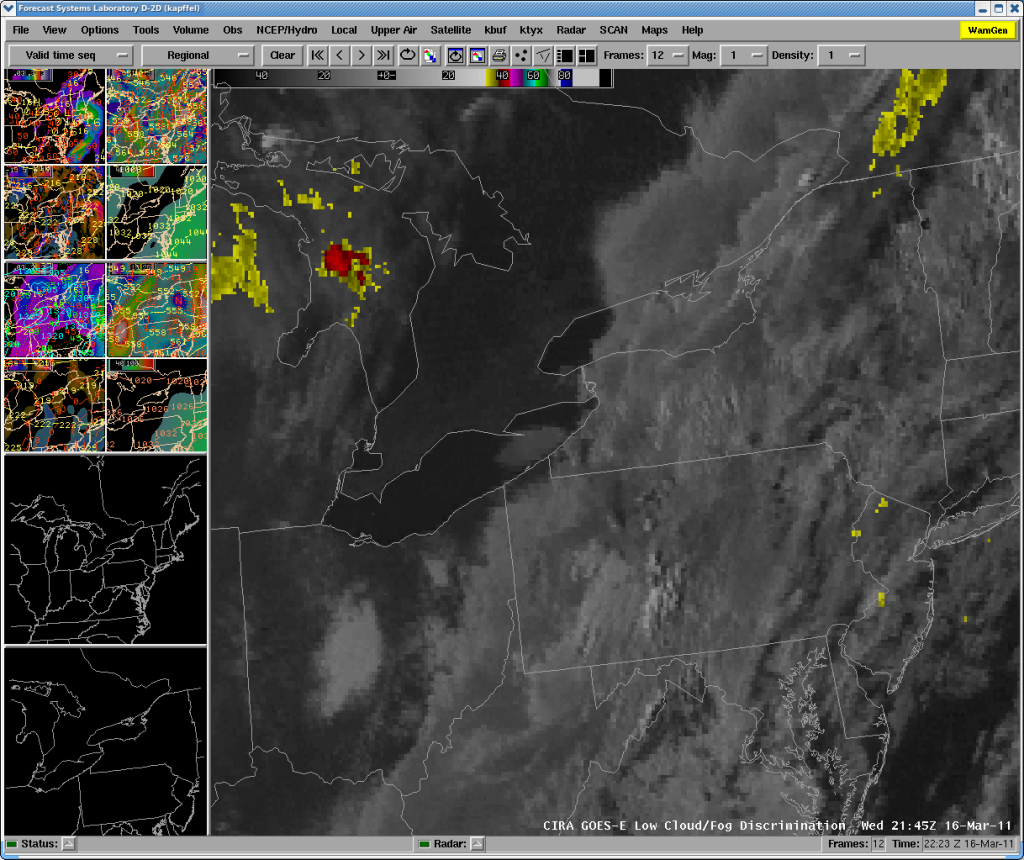Open the Satellite menu
Screen dimensions: 1024x860
[450, 30]
